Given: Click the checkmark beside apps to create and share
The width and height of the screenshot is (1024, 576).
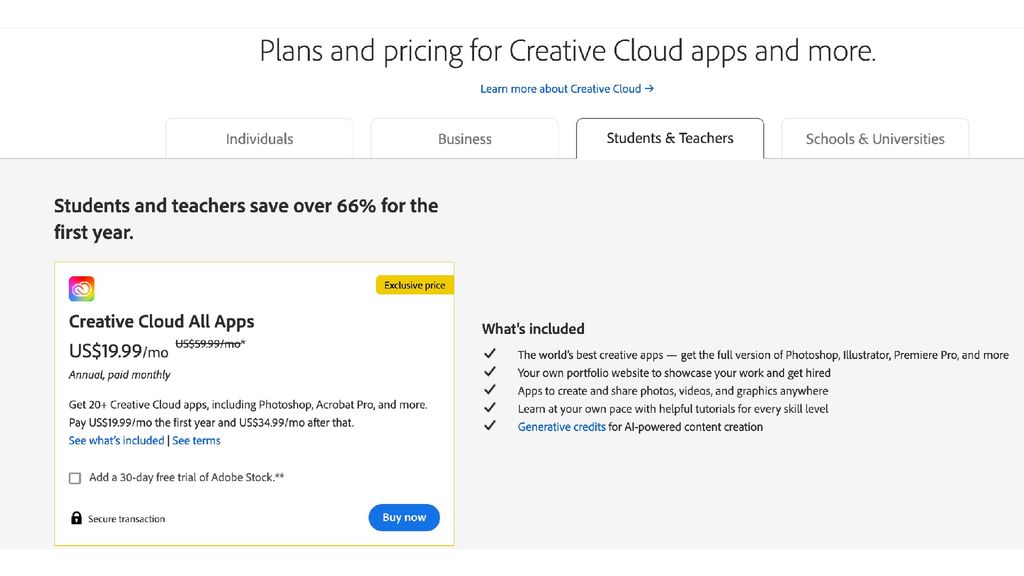Looking at the screenshot, I should 490,389.
